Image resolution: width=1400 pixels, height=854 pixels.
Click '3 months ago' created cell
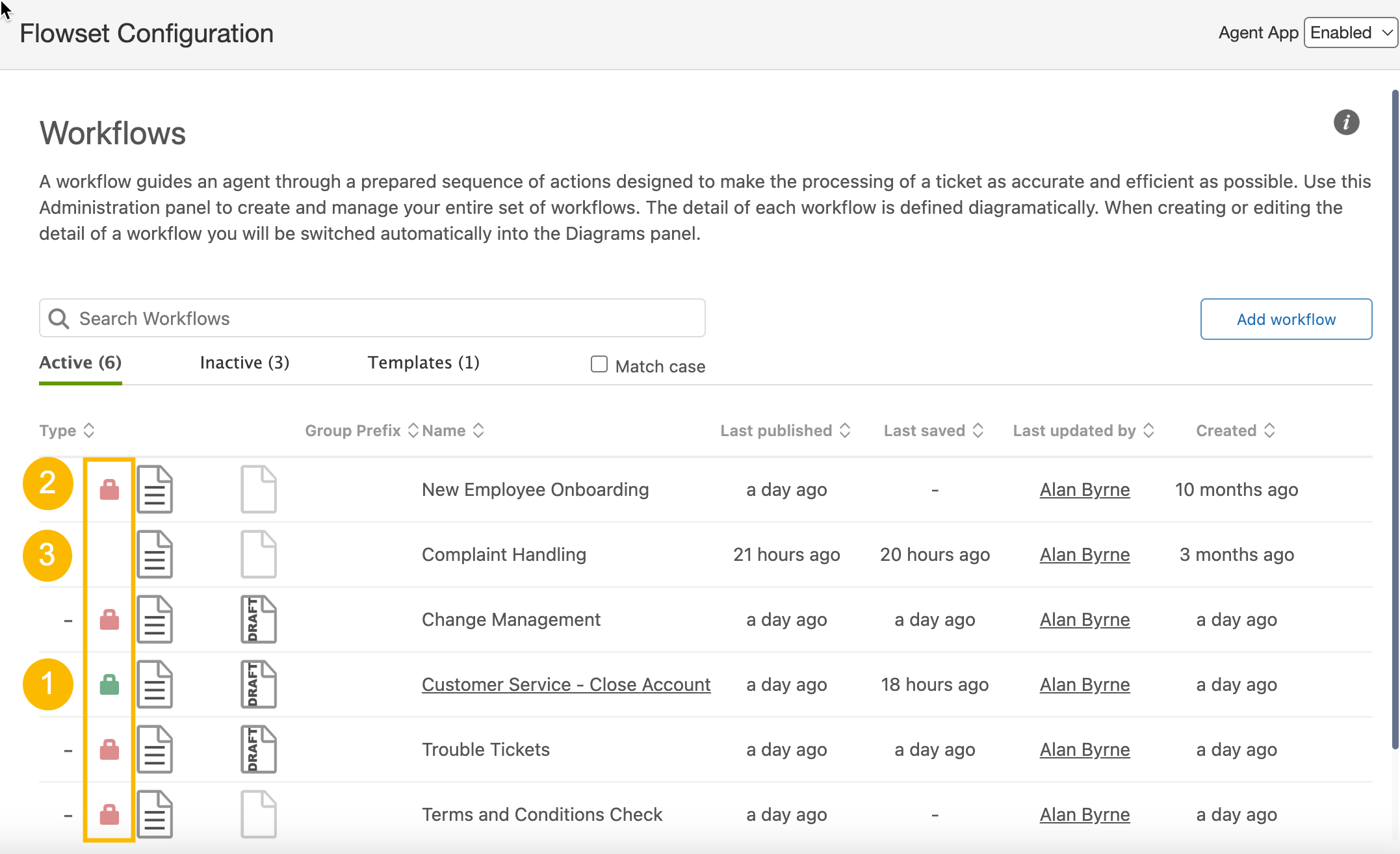click(x=1236, y=554)
